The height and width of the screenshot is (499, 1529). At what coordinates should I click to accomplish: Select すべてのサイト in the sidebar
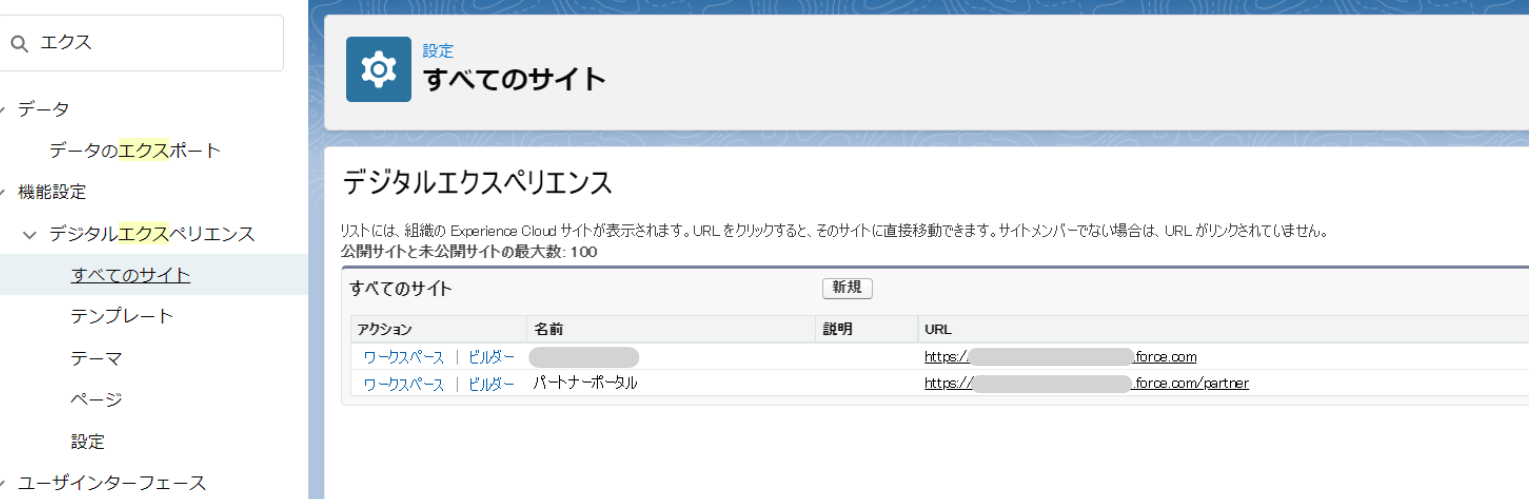[x=130, y=275]
